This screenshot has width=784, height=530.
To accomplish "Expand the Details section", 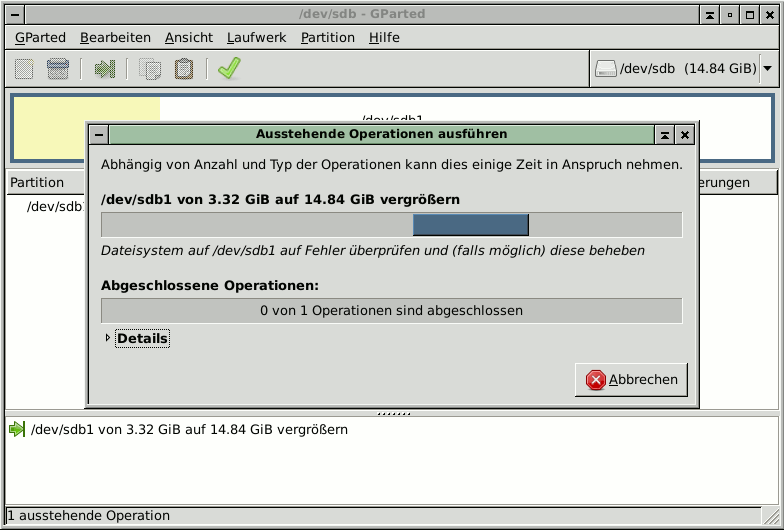I will (109, 339).
